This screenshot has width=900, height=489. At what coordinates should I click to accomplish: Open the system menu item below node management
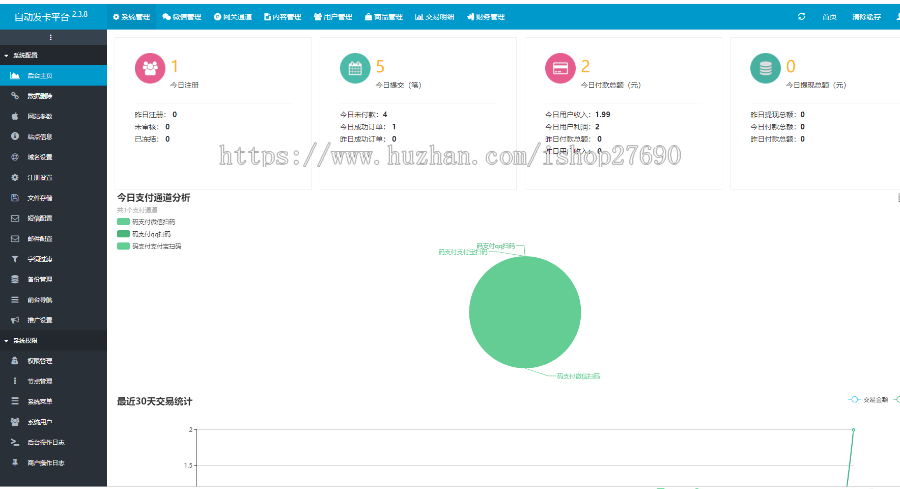(53, 402)
